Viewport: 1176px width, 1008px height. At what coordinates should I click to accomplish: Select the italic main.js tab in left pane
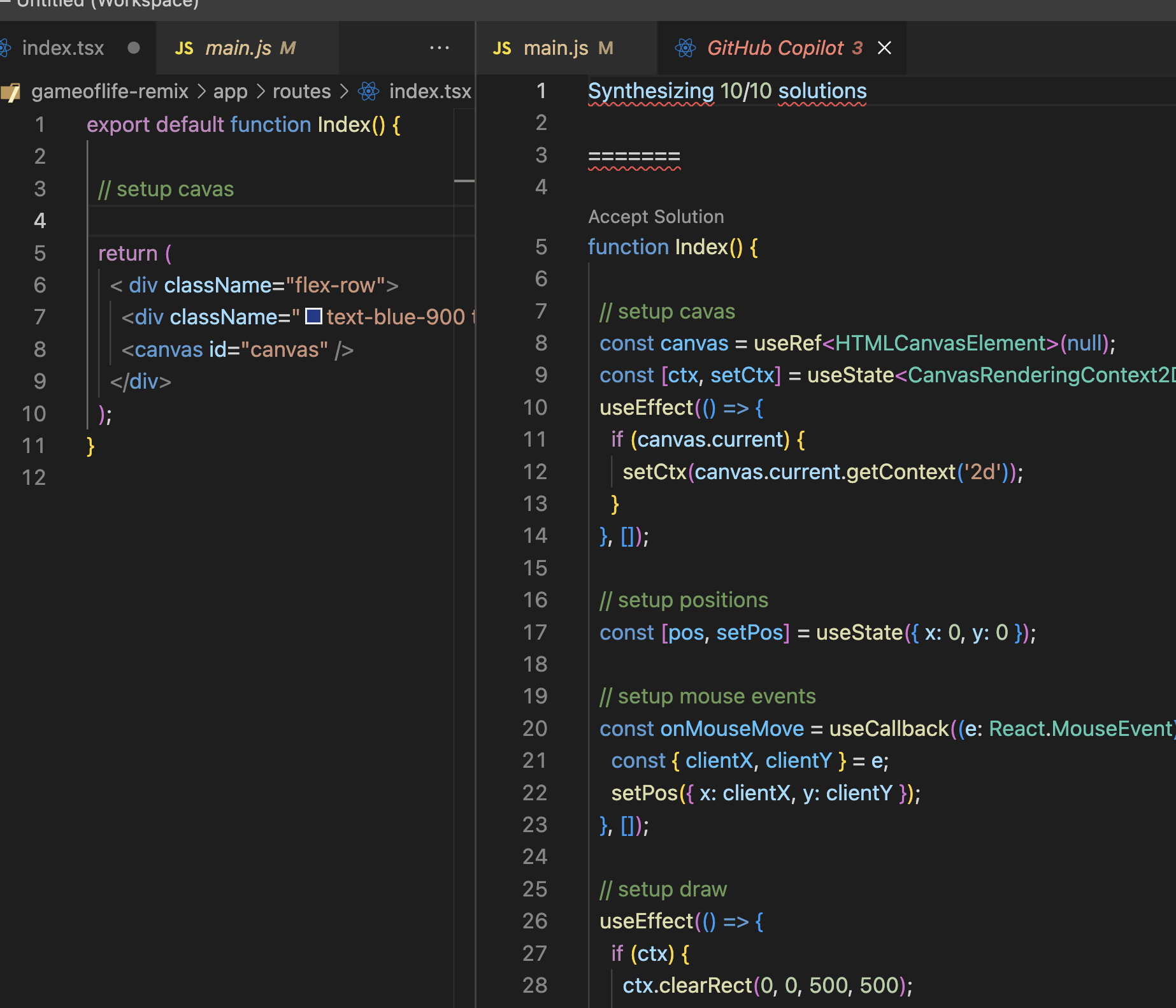[x=238, y=48]
